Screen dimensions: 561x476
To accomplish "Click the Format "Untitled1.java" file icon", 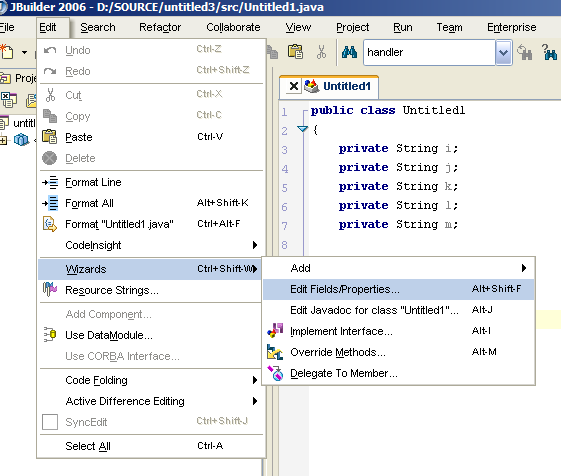I will coord(50,224).
